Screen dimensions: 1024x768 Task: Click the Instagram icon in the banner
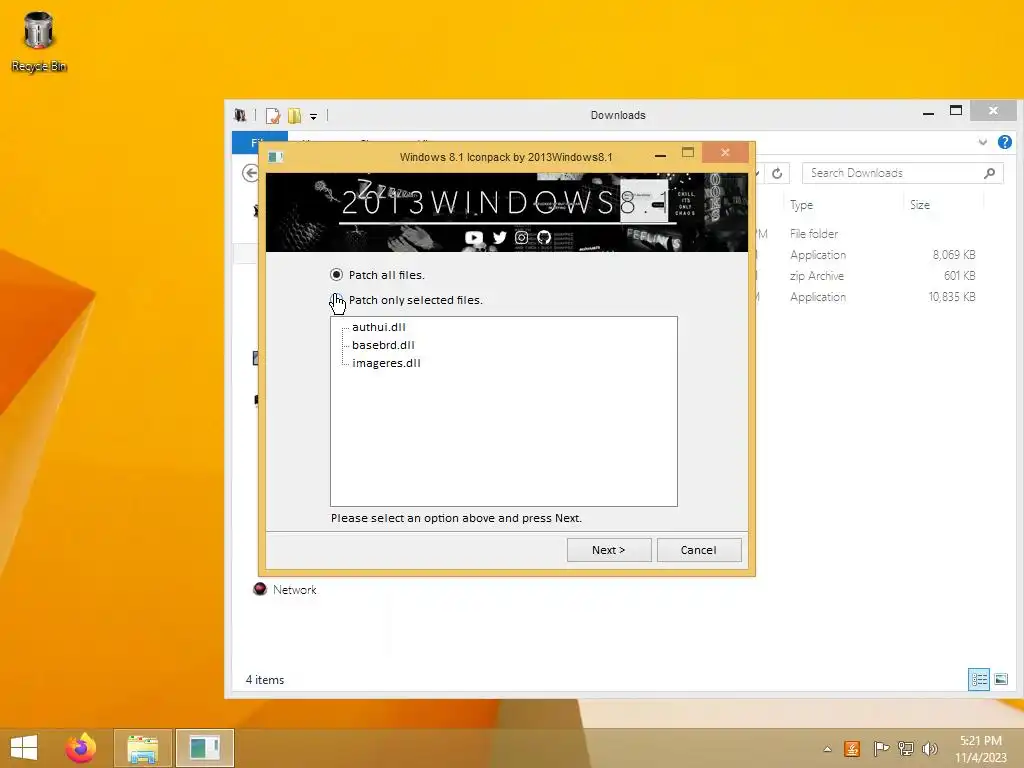click(521, 238)
